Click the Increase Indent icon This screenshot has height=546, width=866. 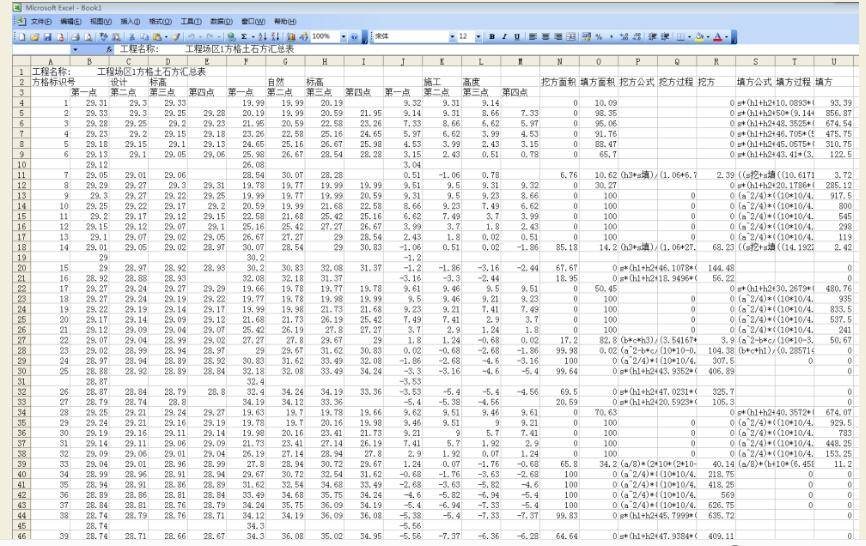665,36
